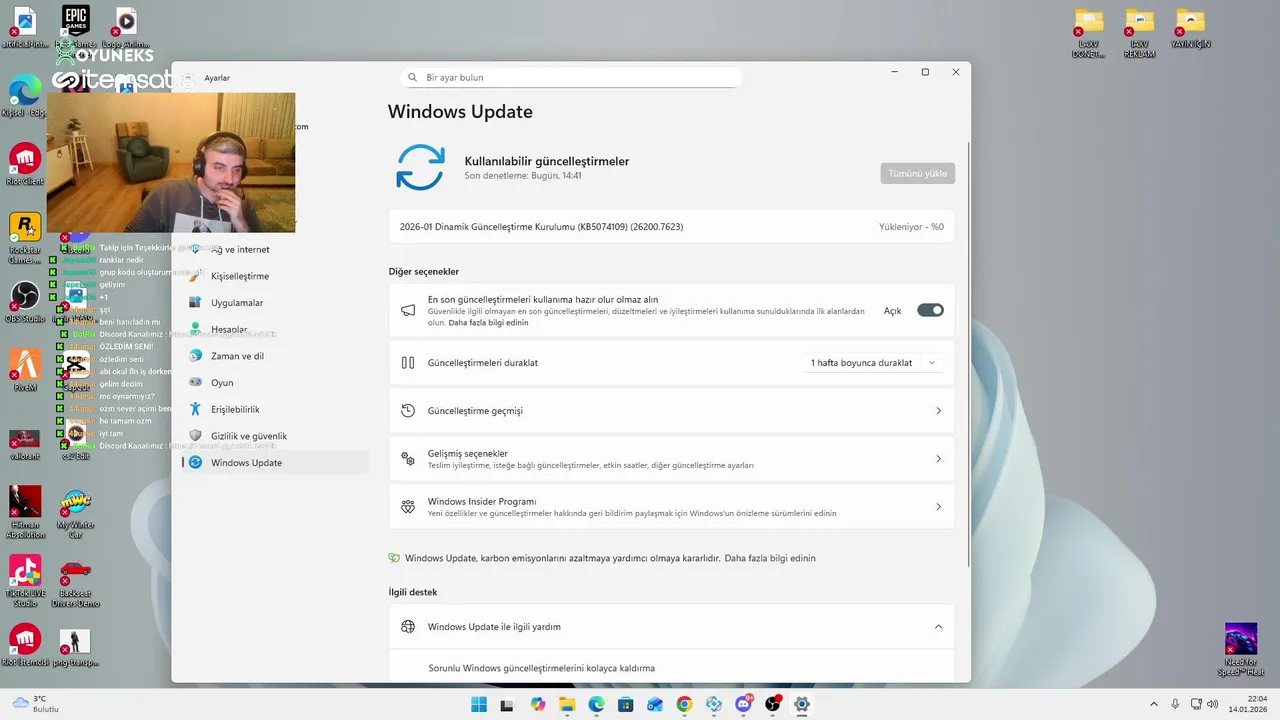Click the microphone icon in system tray
The width and height of the screenshot is (1280, 720).
click(x=1175, y=704)
